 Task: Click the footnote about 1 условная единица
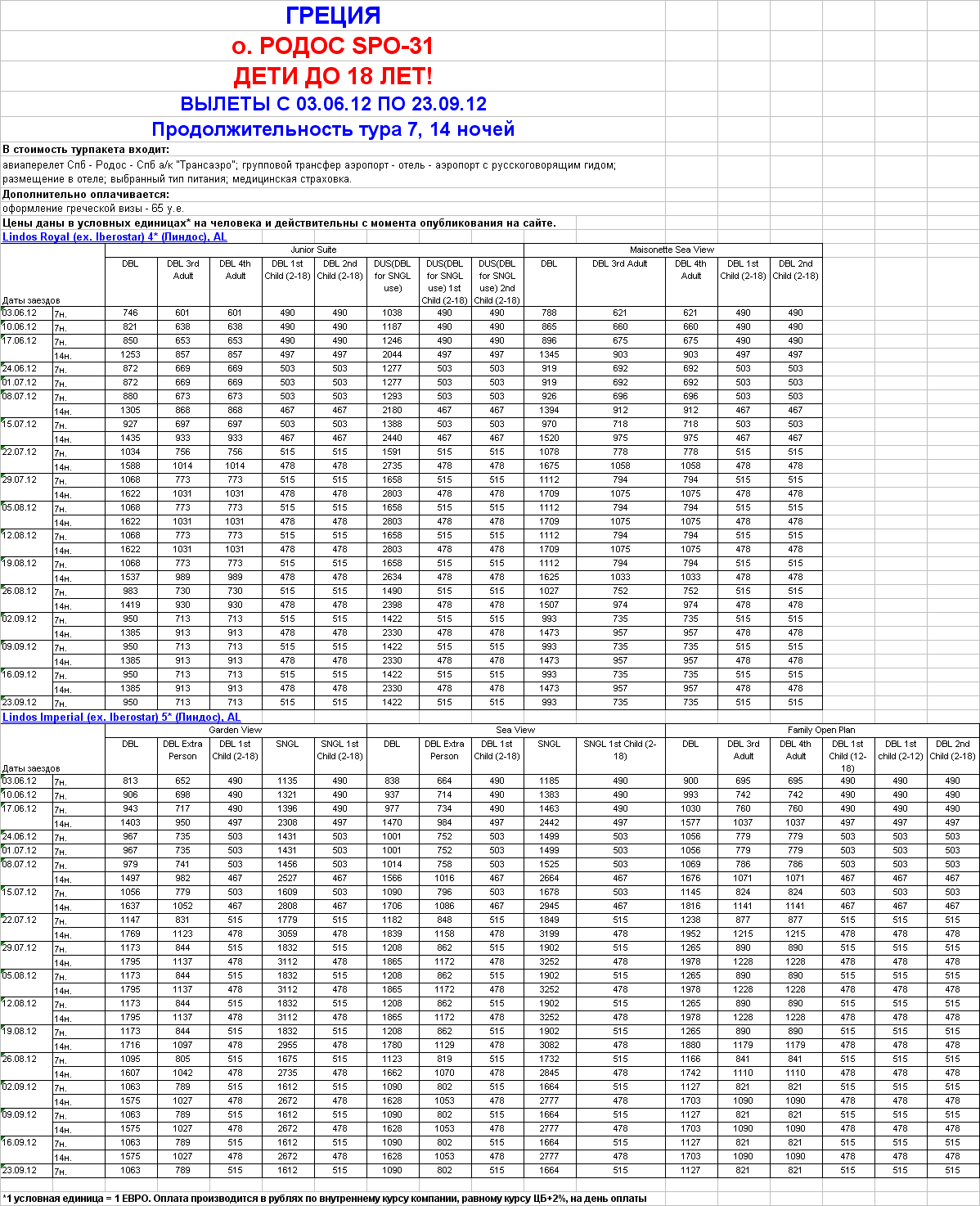tap(324, 1199)
